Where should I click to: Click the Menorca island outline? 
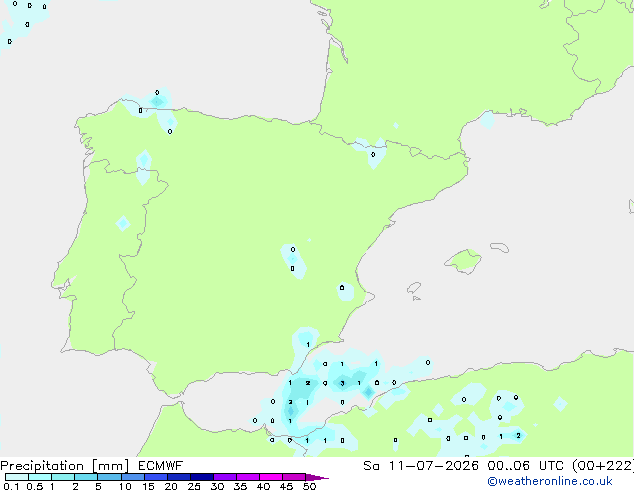[x=500, y=247]
